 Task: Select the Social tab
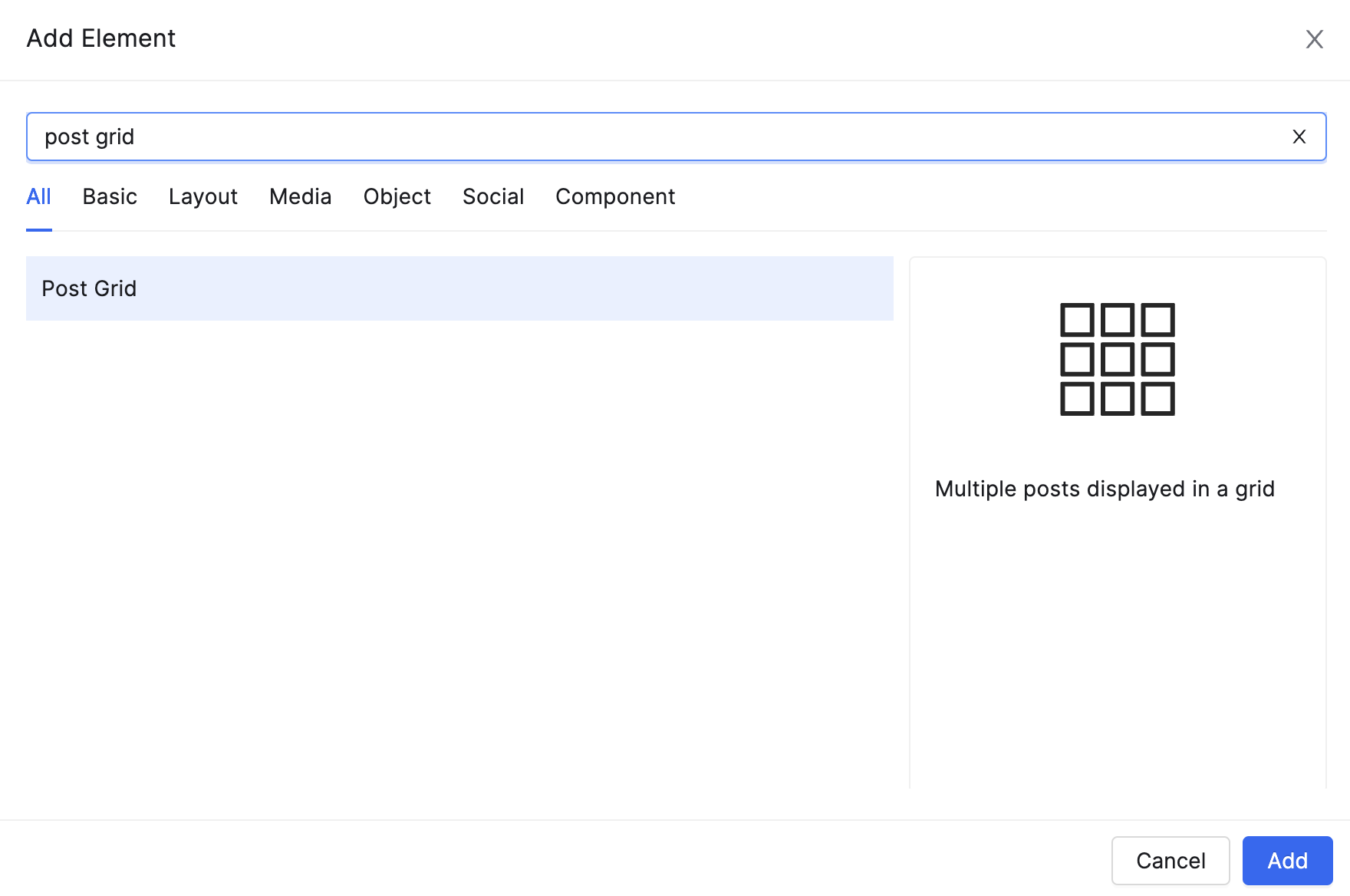[493, 197]
